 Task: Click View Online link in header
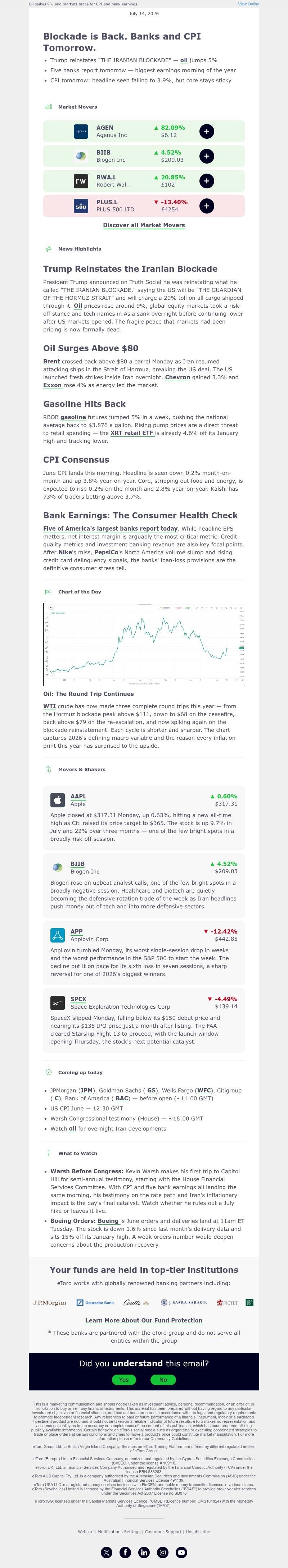(x=248, y=4)
